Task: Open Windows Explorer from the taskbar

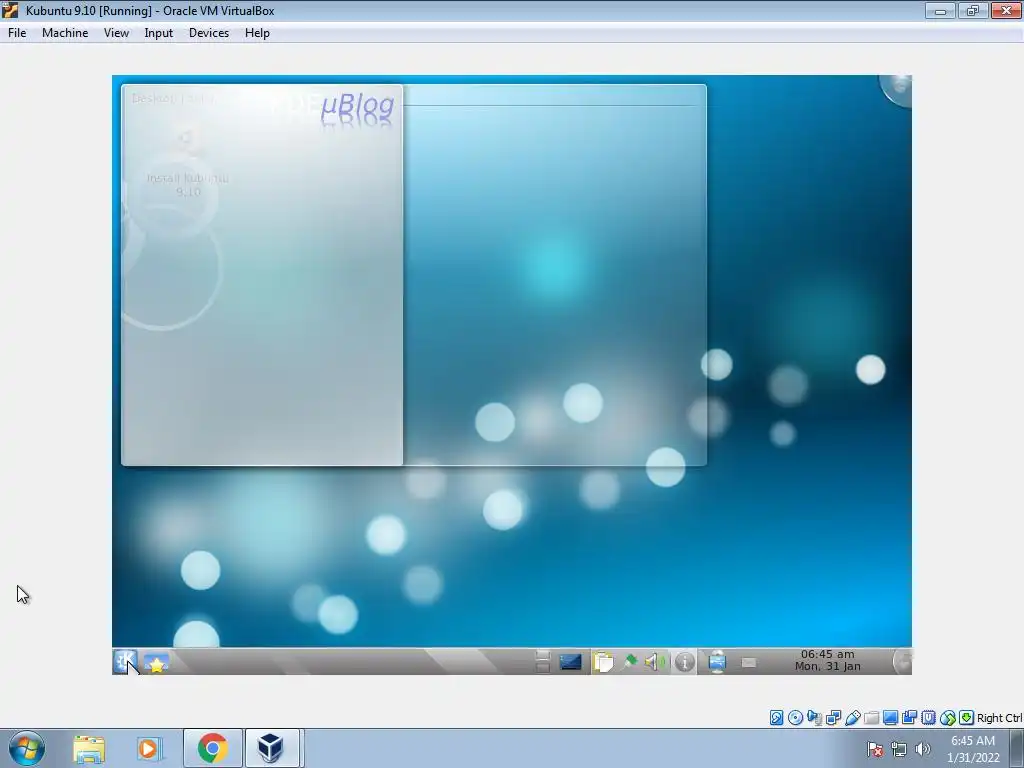Action: [89, 748]
